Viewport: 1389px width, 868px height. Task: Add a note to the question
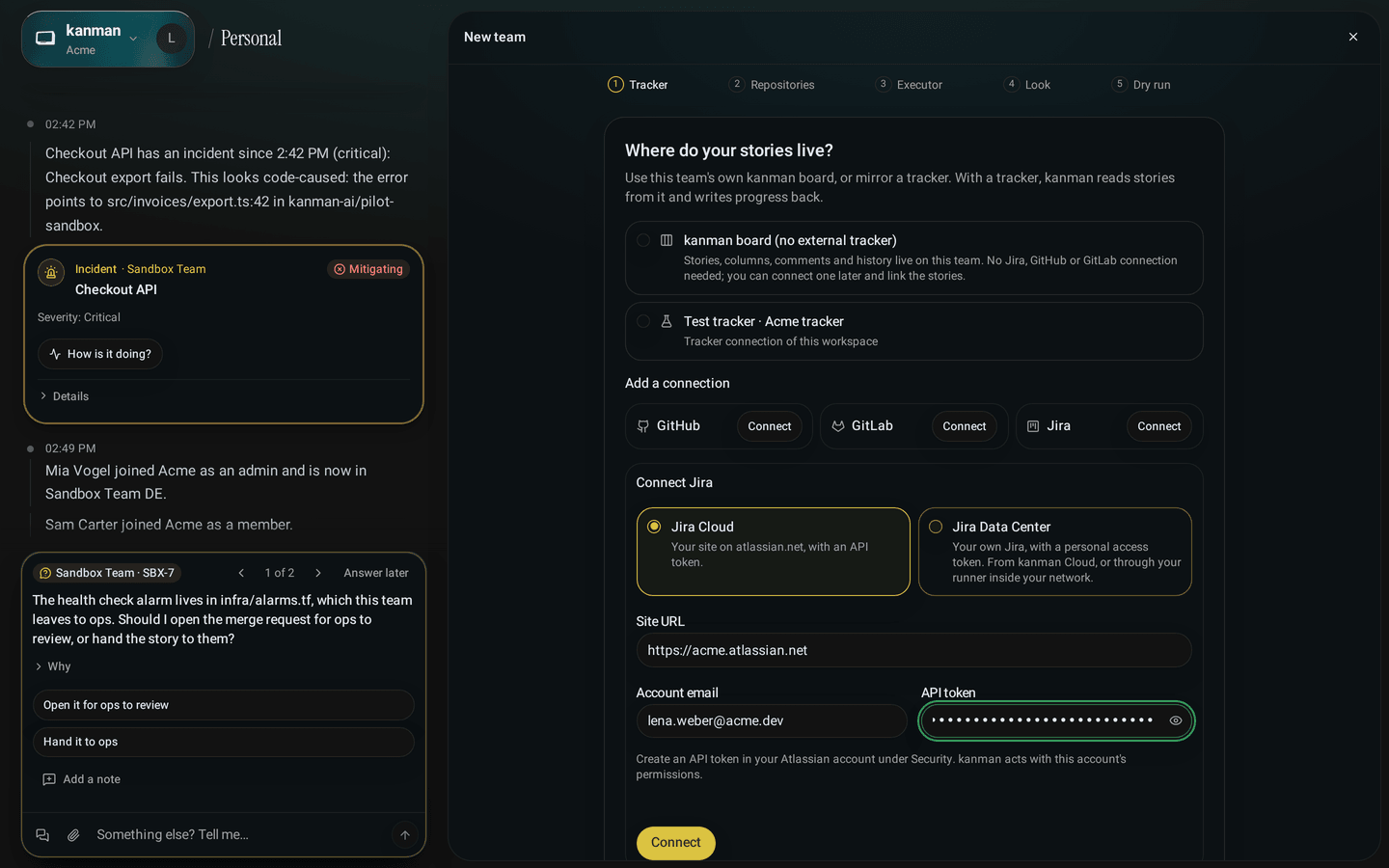click(x=82, y=779)
